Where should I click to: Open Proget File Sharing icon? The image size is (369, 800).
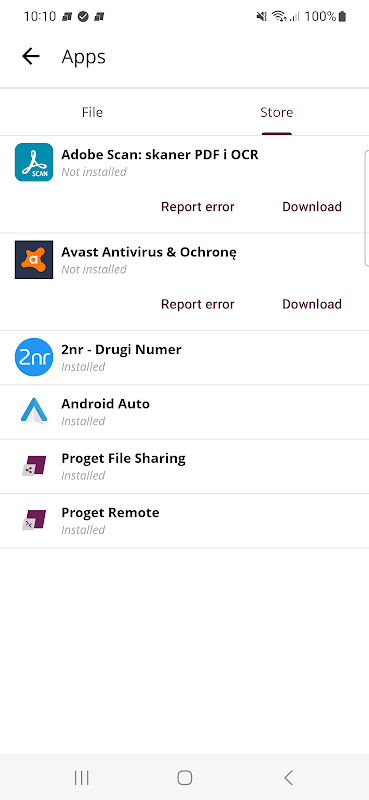34,466
